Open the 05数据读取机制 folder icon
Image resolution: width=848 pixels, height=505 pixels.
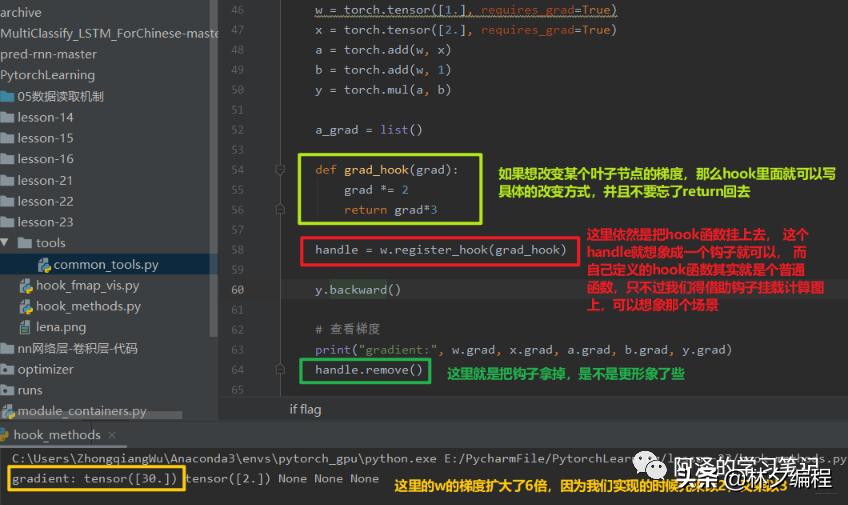tap(8, 97)
